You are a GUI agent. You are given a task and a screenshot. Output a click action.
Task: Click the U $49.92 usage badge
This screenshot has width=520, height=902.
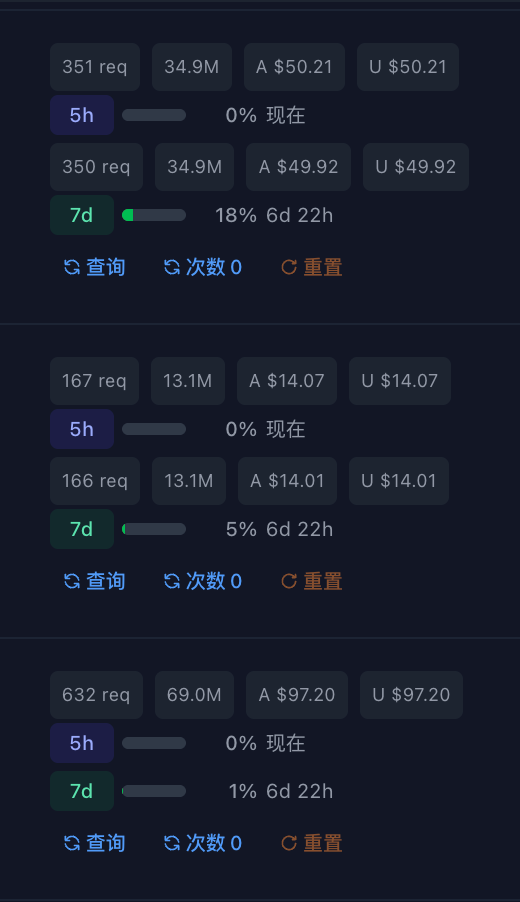(x=416, y=167)
